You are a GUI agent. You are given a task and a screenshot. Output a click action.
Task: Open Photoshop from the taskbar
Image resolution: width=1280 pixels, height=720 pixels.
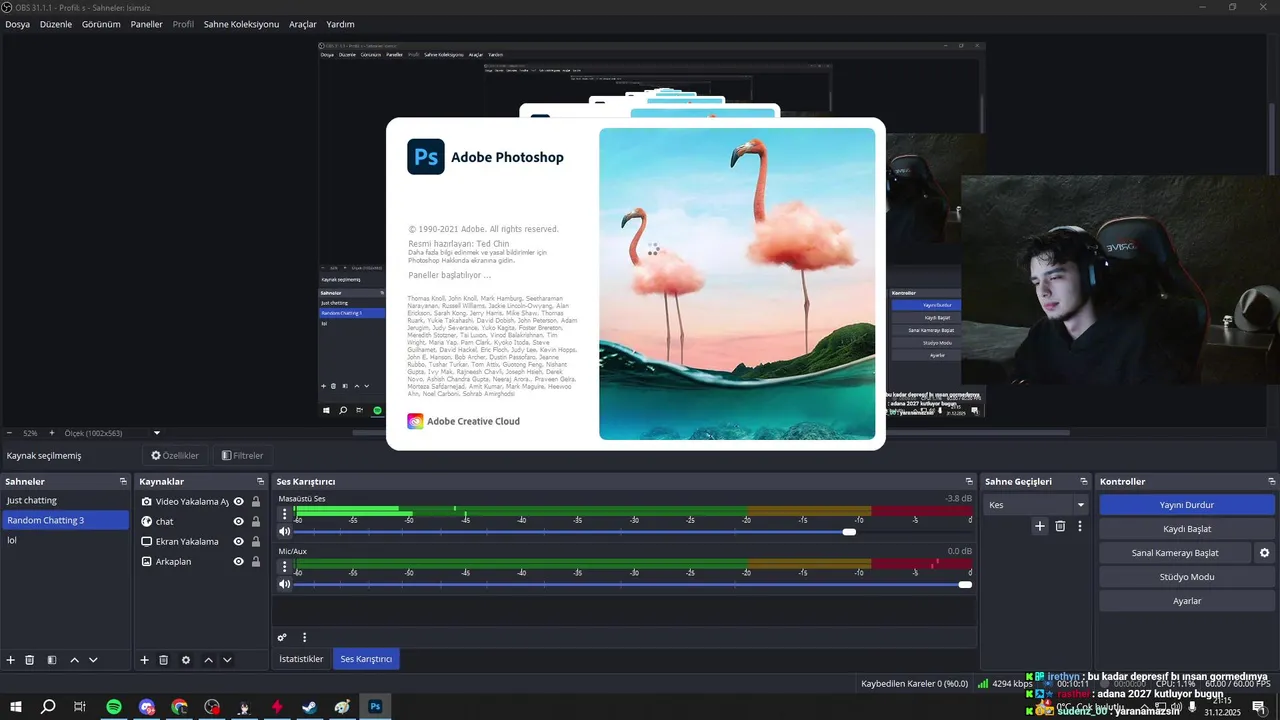pos(375,707)
